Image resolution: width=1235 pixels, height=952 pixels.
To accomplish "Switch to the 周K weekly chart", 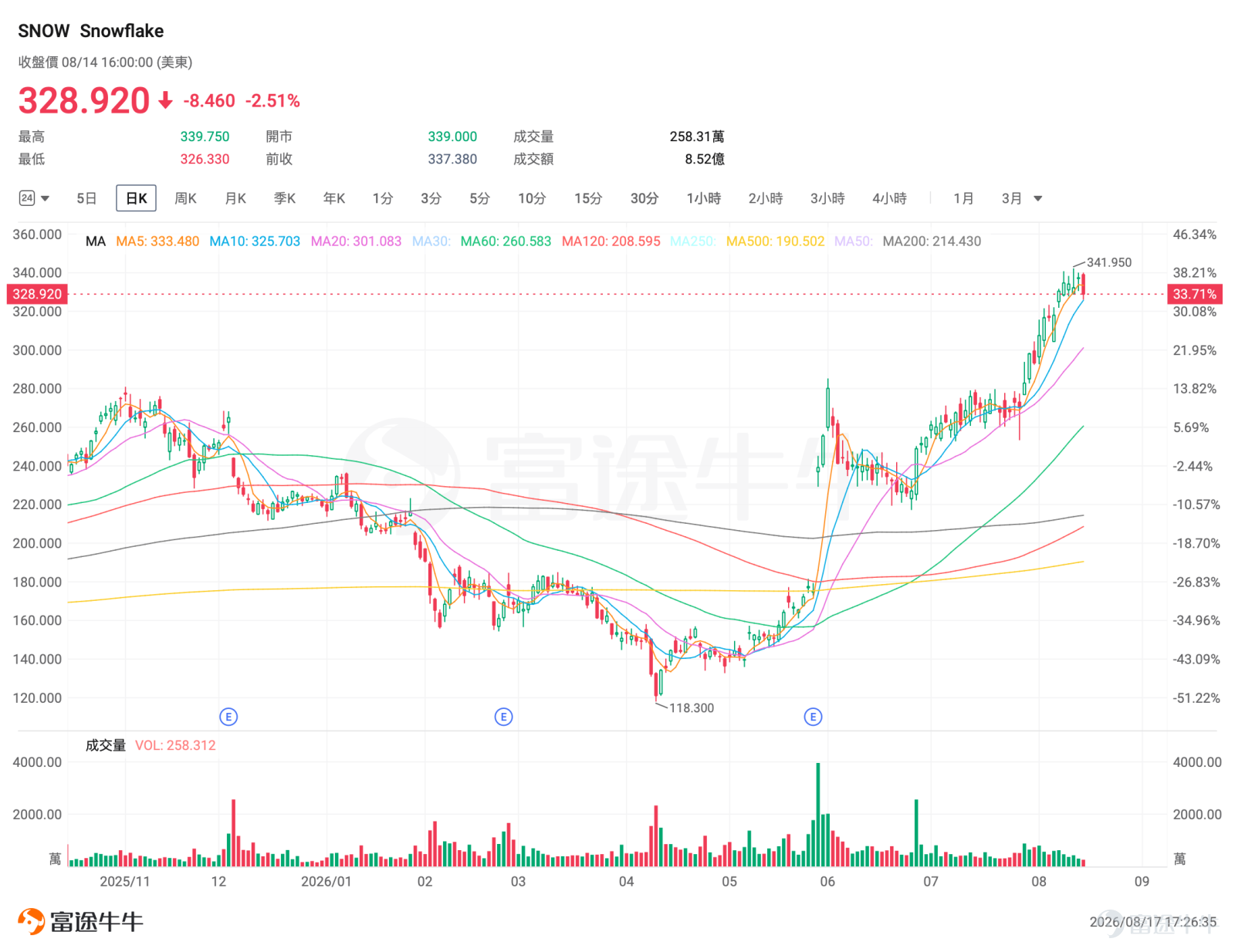I will (185, 198).
